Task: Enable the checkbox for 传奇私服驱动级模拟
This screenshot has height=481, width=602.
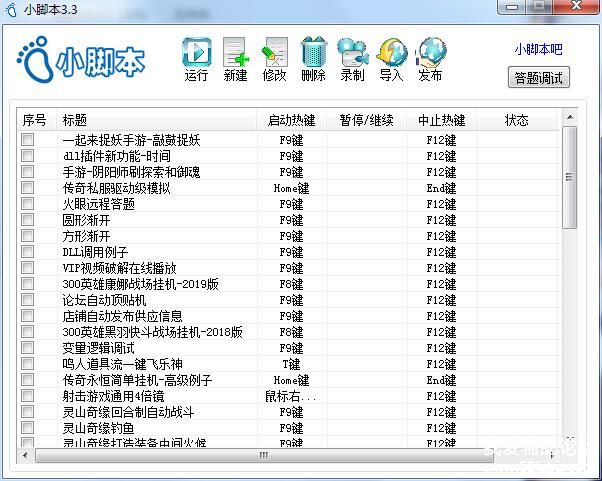Action: click(x=28, y=188)
